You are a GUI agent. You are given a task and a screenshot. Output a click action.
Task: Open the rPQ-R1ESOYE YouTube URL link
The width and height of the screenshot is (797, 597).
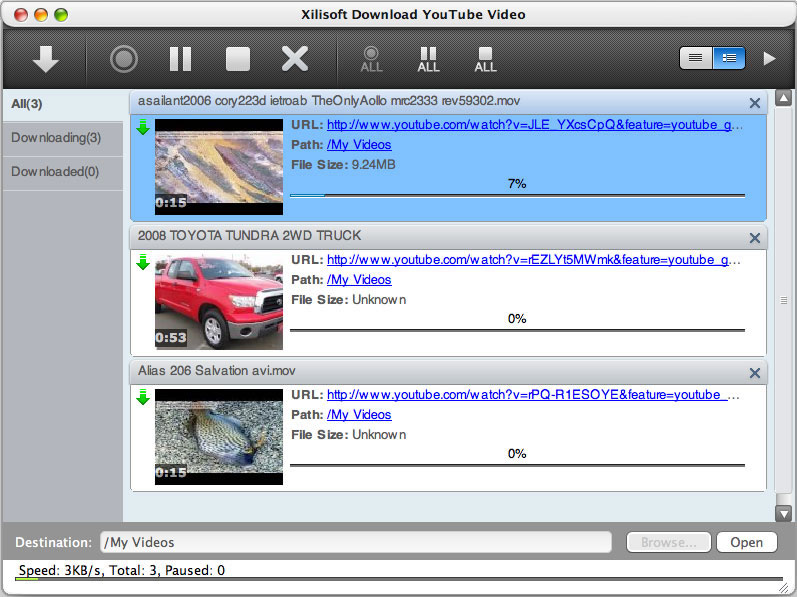pyautogui.click(x=533, y=395)
